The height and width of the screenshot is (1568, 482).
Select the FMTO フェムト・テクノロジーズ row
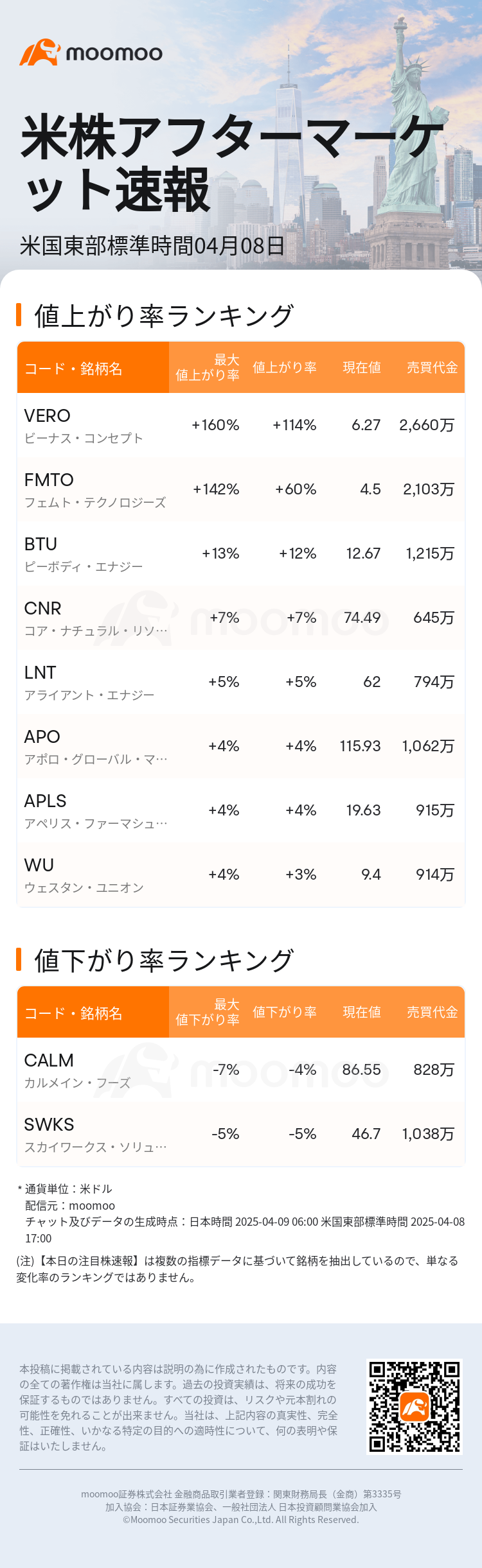(94, 489)
